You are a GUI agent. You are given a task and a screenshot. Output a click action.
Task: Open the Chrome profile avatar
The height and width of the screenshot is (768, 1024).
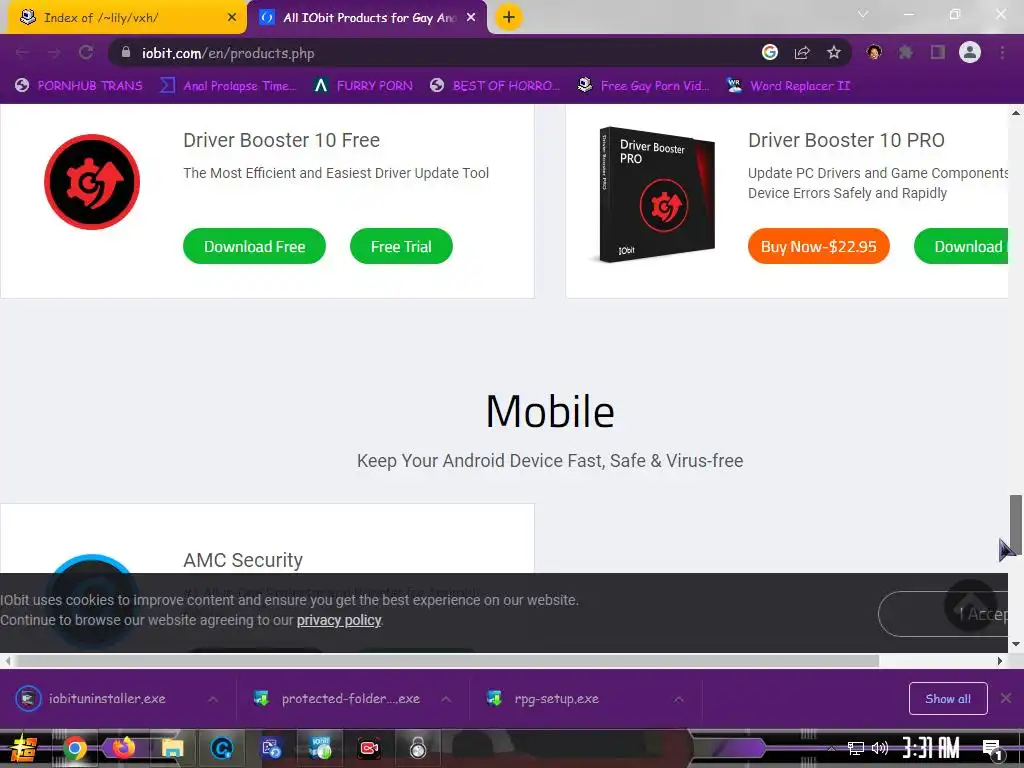(x=970, y=53)
